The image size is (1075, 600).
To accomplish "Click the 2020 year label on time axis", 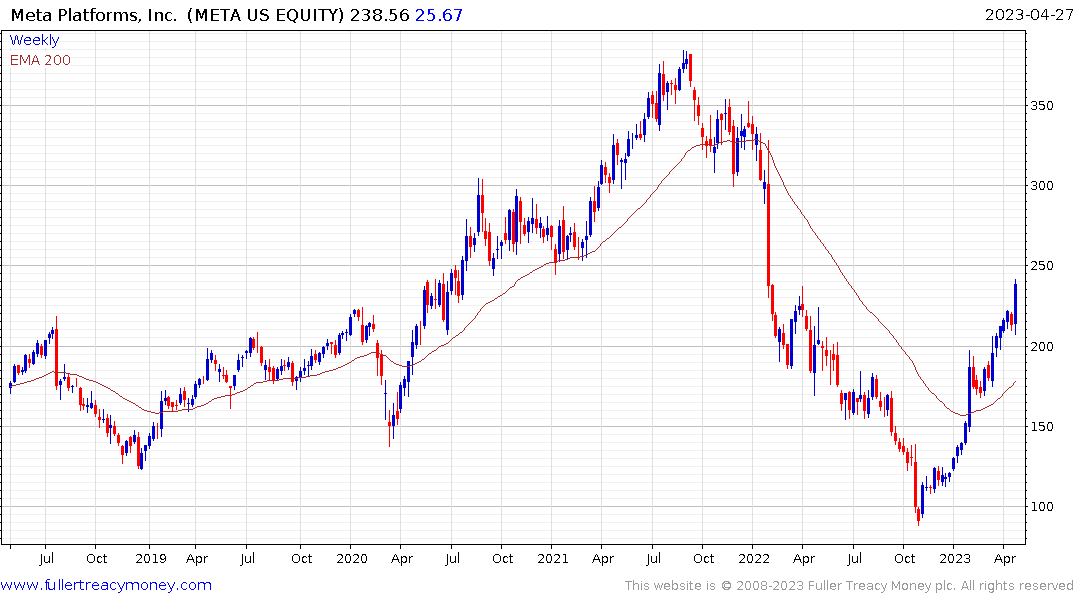I will (352, 558).
